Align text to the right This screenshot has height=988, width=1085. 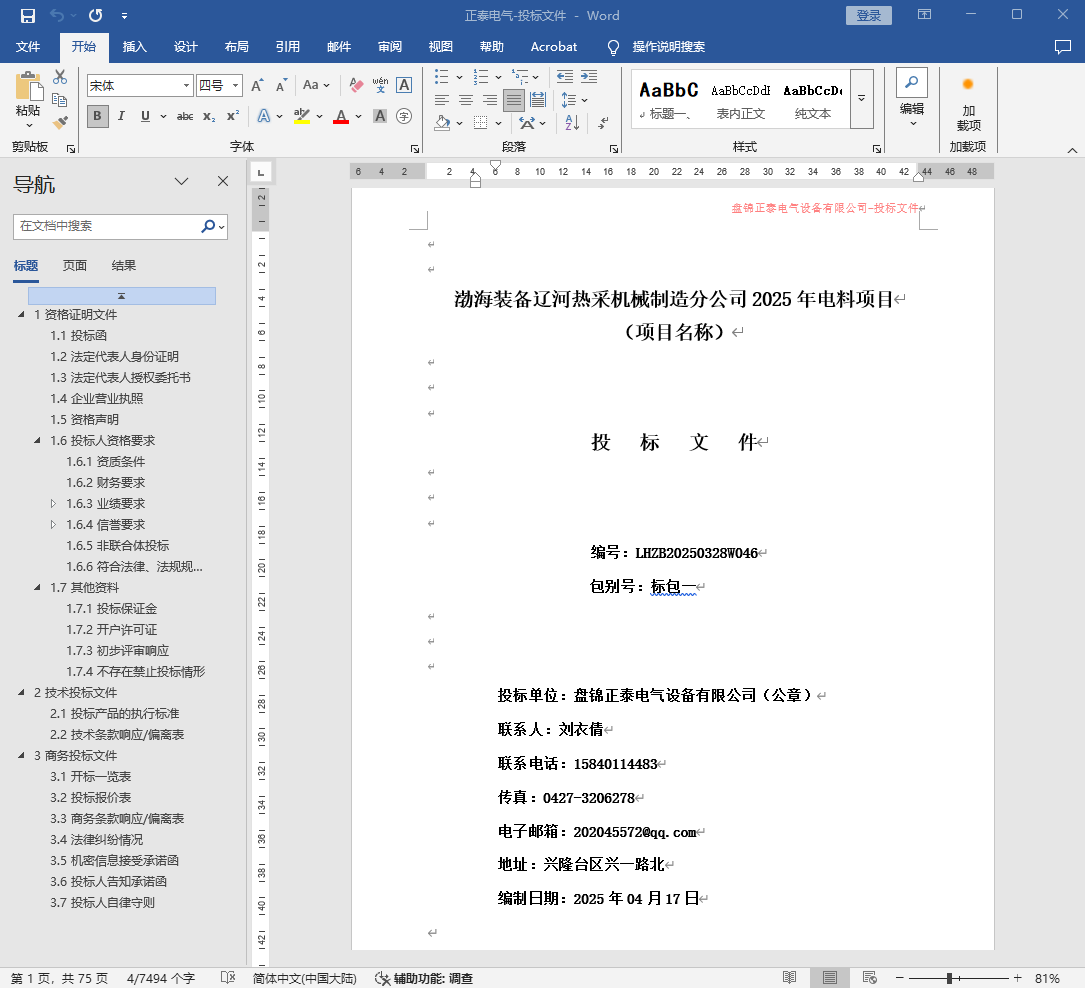click(x=490, y=100)
